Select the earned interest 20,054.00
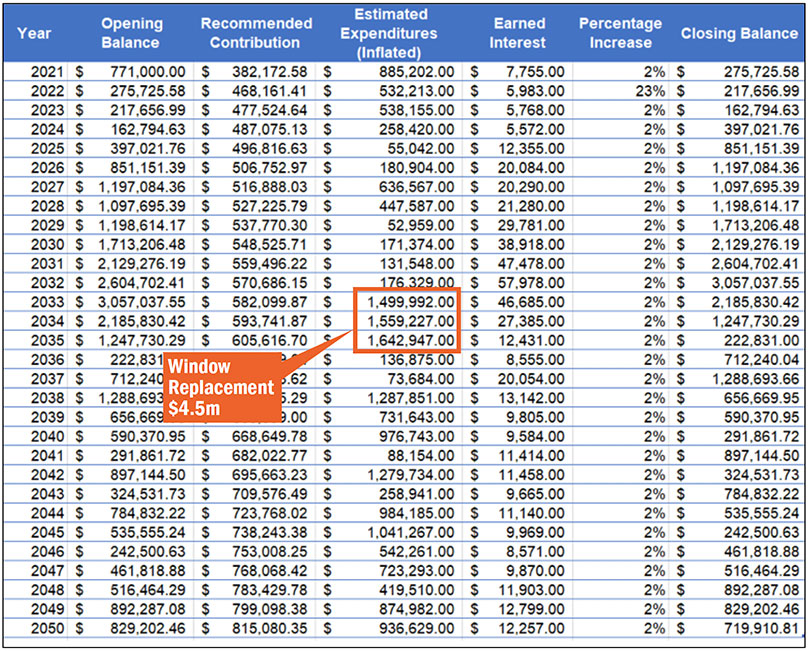This screenshot has width=810, height=651. pyautogui.click(x=531, y=379)
